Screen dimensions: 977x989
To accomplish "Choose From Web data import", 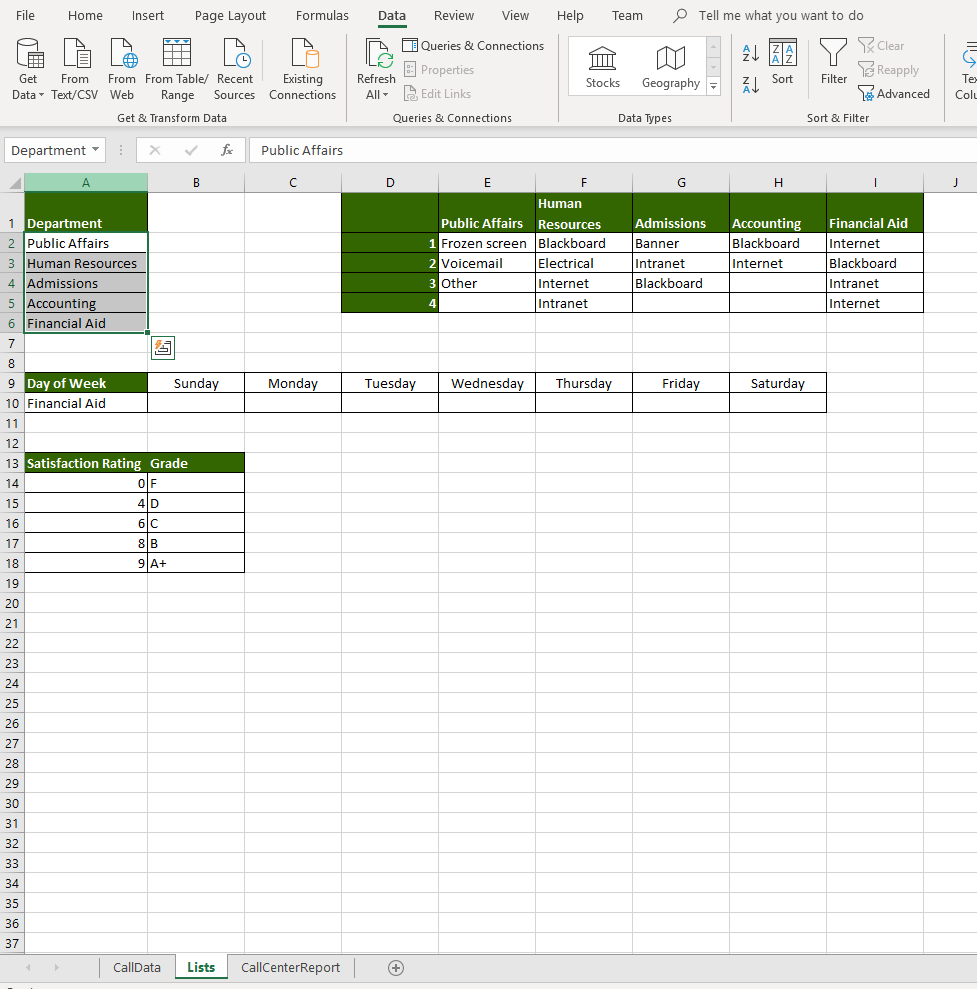I will (x=122, y=69).
